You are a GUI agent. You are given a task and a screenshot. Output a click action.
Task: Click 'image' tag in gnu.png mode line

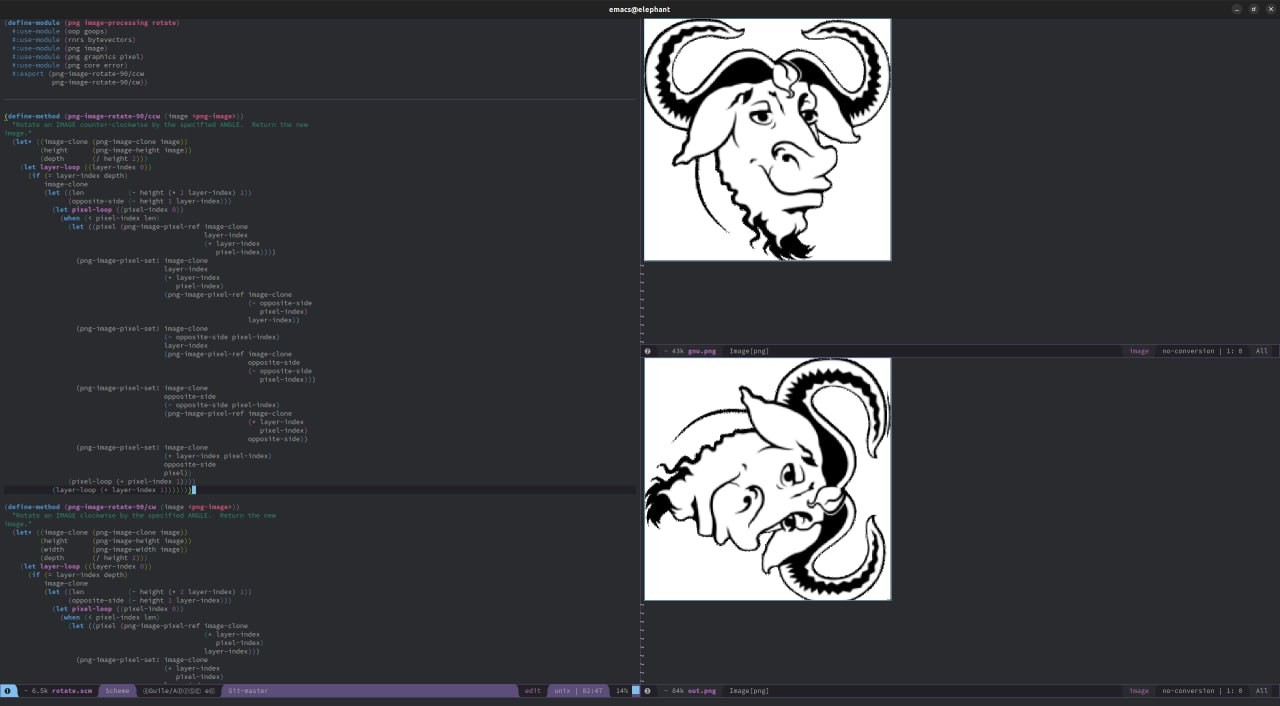click(x=1139, y=351)
